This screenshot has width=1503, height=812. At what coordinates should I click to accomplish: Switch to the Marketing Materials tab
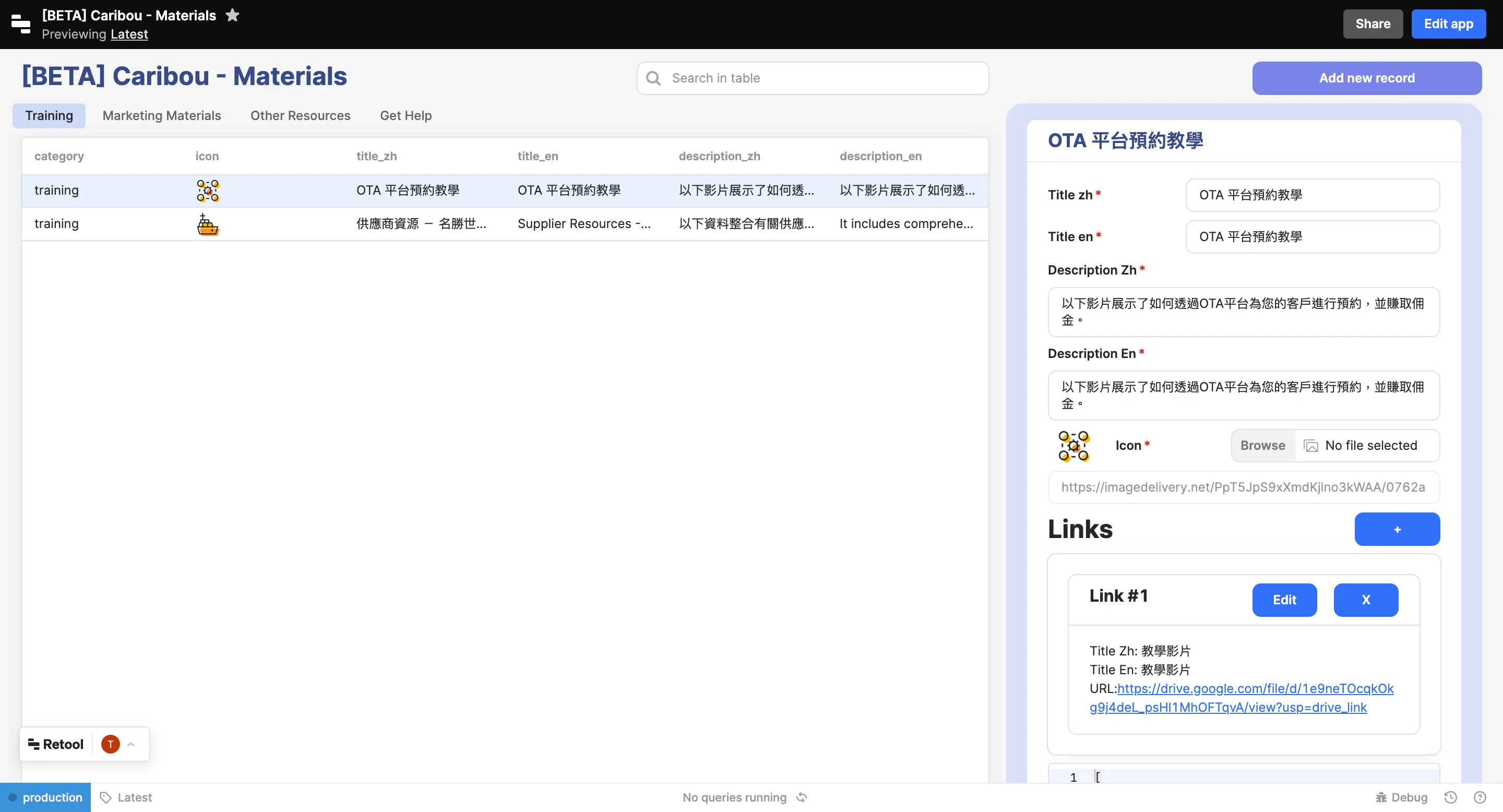pyautogui.click(x=161, y=115)
